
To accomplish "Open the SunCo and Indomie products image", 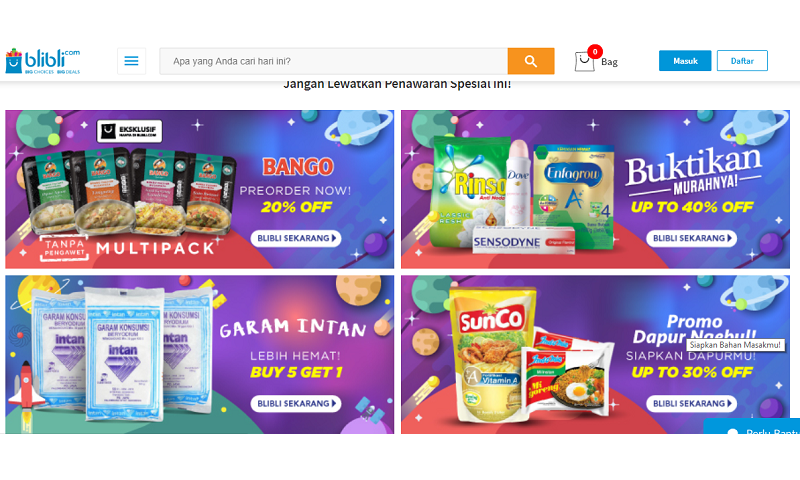I will point(531,355).
